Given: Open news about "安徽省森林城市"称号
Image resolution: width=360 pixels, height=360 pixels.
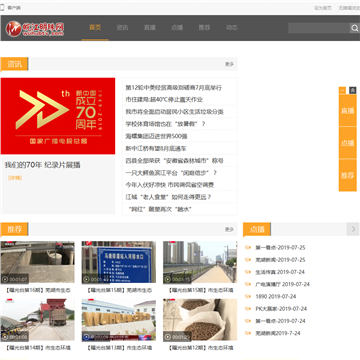Looking at the screenshot, I should pos(175,161).
